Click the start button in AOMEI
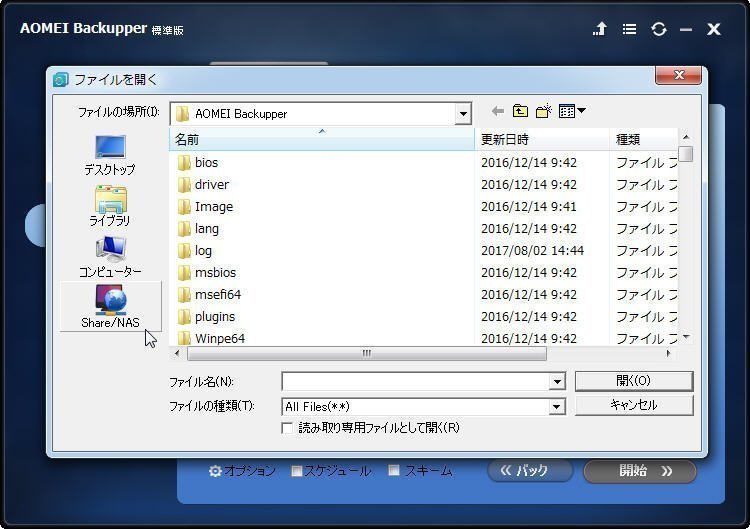The height and width of the screenshot is (529, 750). pyautogui.click(x=640, y=471)
